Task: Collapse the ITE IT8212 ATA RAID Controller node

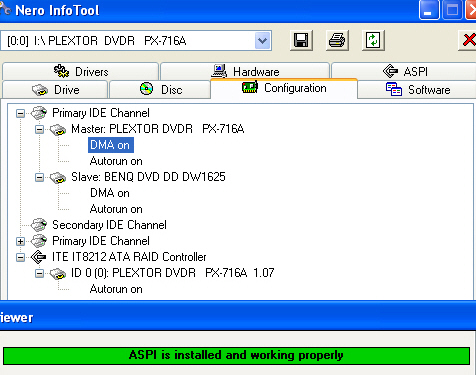Action: (20, 257)
